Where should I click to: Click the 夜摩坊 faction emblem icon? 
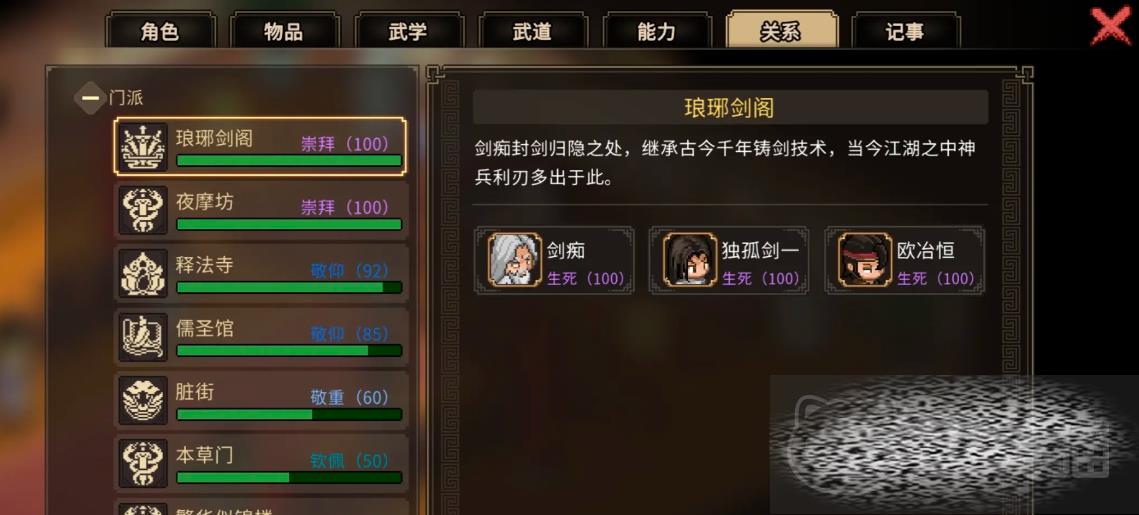coord(143,210)
